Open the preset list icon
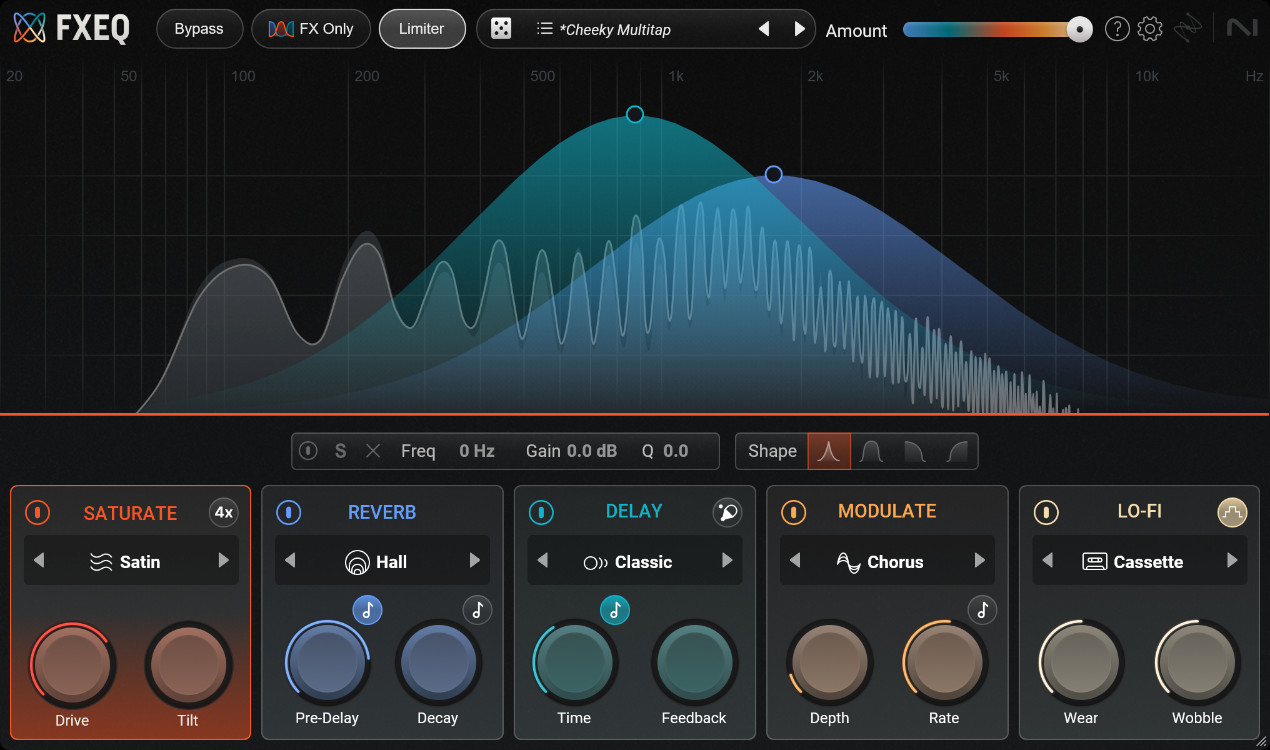Screen dimensions: 1270x750 click(545, 29)
